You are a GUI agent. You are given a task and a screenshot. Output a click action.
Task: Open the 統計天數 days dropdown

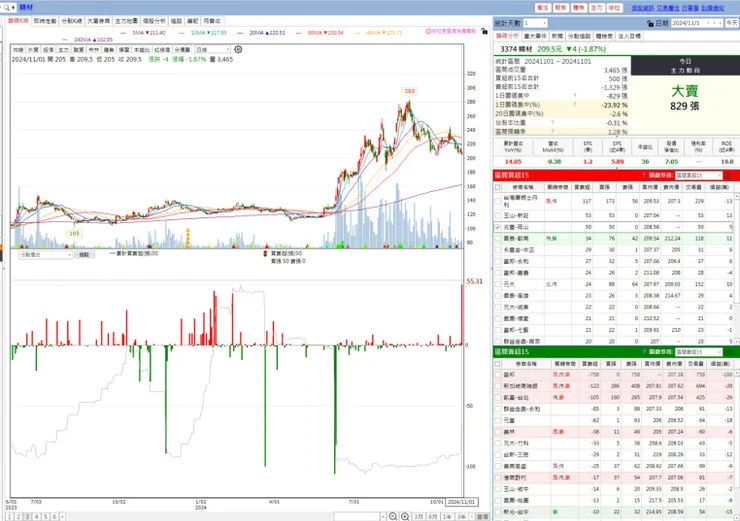point(535,23)
